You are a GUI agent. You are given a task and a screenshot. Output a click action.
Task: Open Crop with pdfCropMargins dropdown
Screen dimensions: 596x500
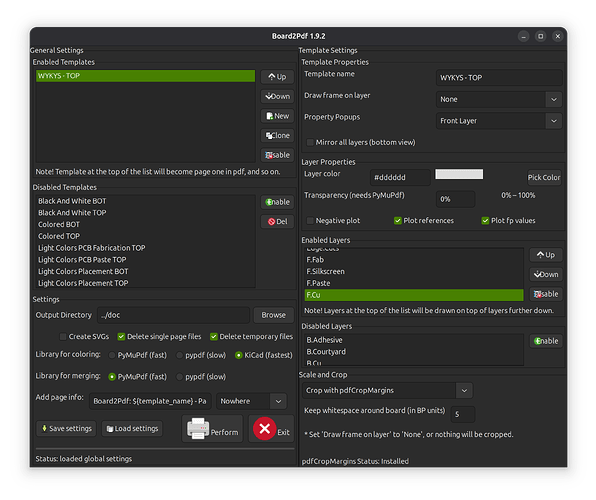387,390
